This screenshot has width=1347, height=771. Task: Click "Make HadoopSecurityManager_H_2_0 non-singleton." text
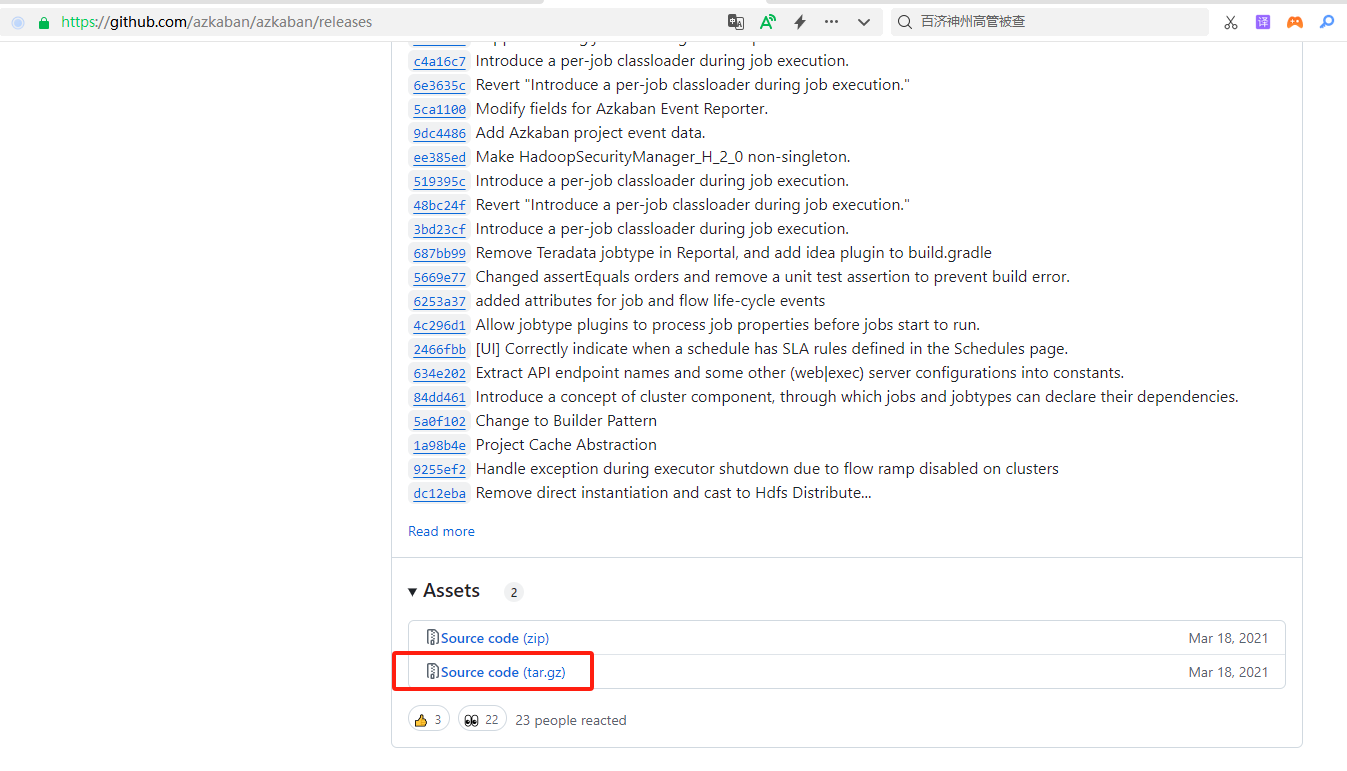(x=663, y=157)
